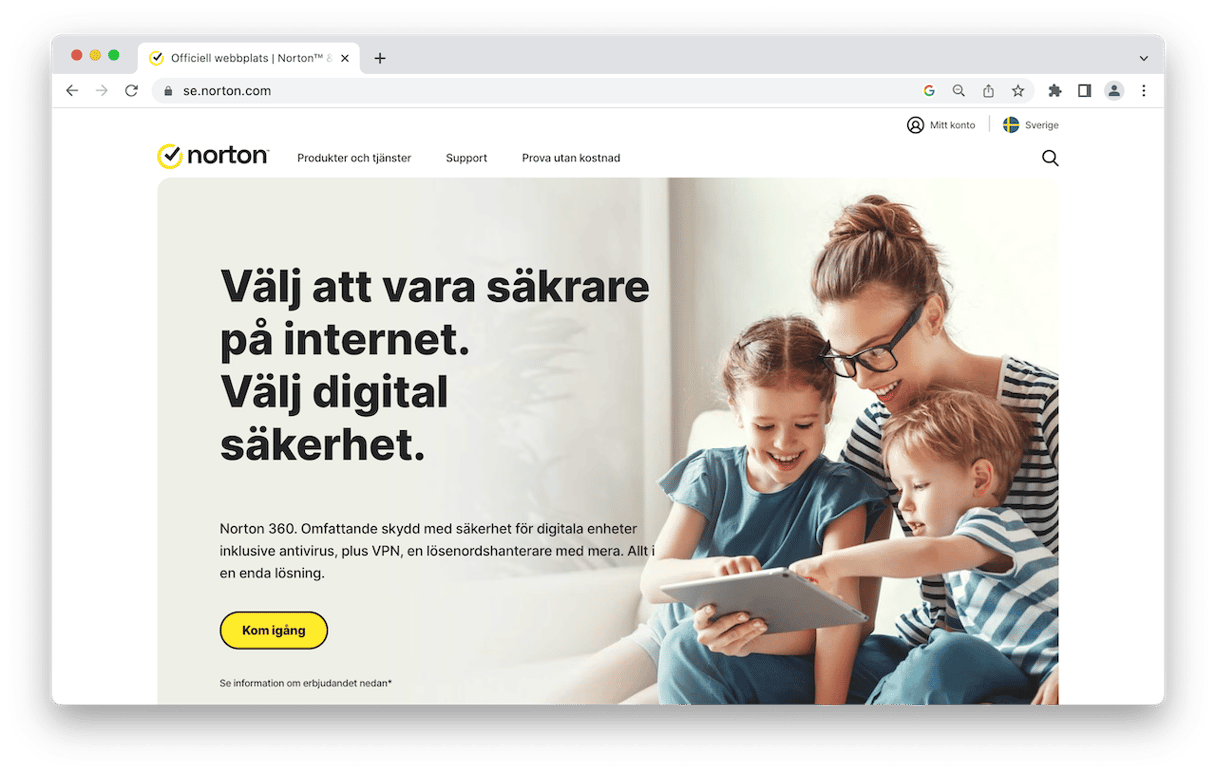This screenshot has width=1216, height=773.
Task: Expand tab search chevron
Action: point(1144,58)
